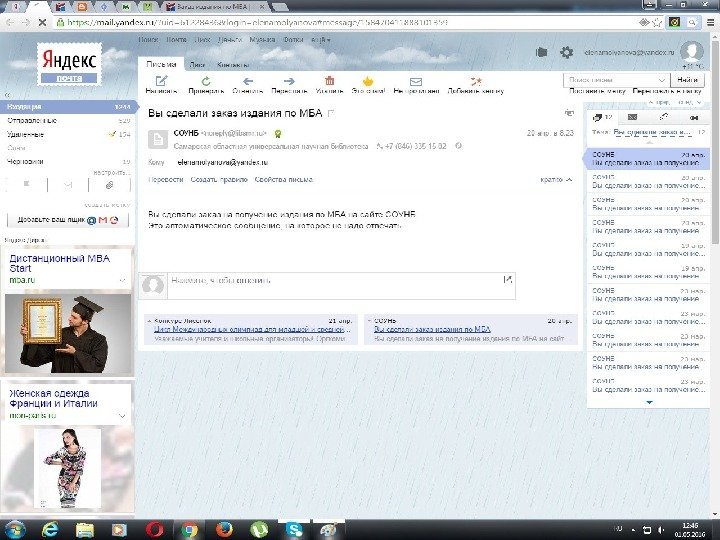The height and width of the screenshot is (540, 720).
Task: Open Chrome menu hamburger icon
Action: [710, 22]
